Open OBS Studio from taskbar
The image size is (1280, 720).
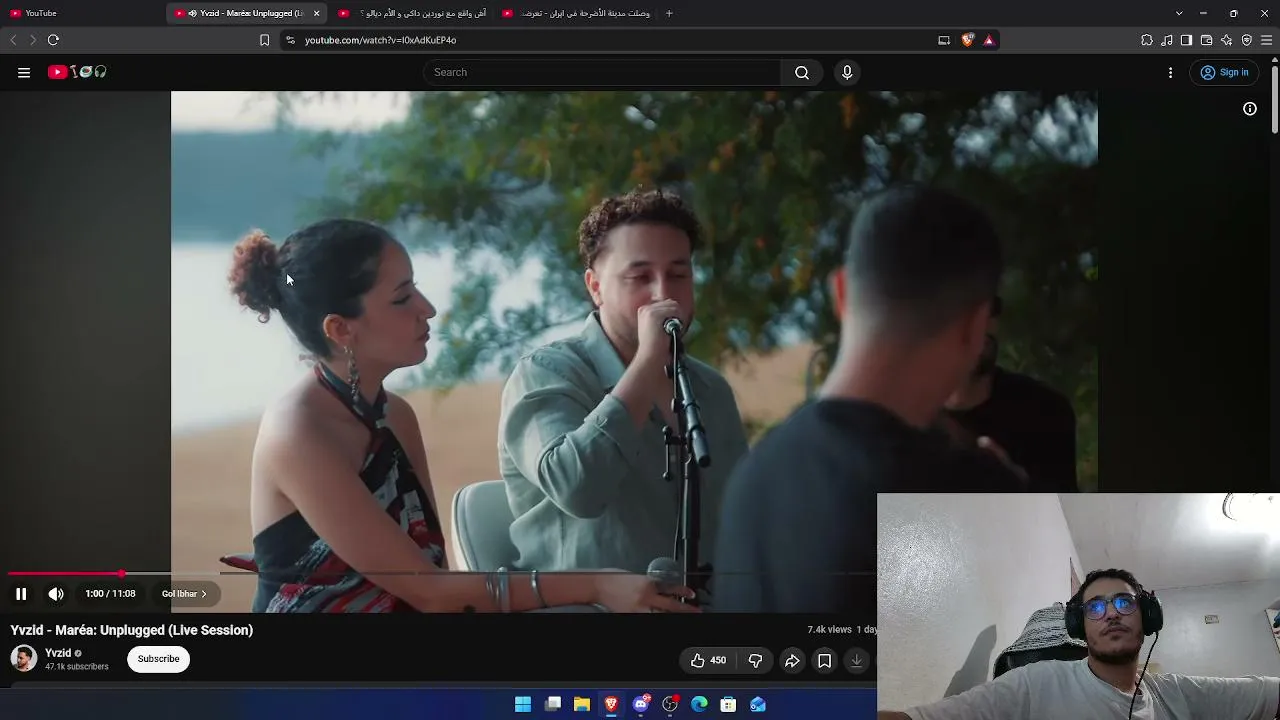pyautogui.click(x=670, y=705)
